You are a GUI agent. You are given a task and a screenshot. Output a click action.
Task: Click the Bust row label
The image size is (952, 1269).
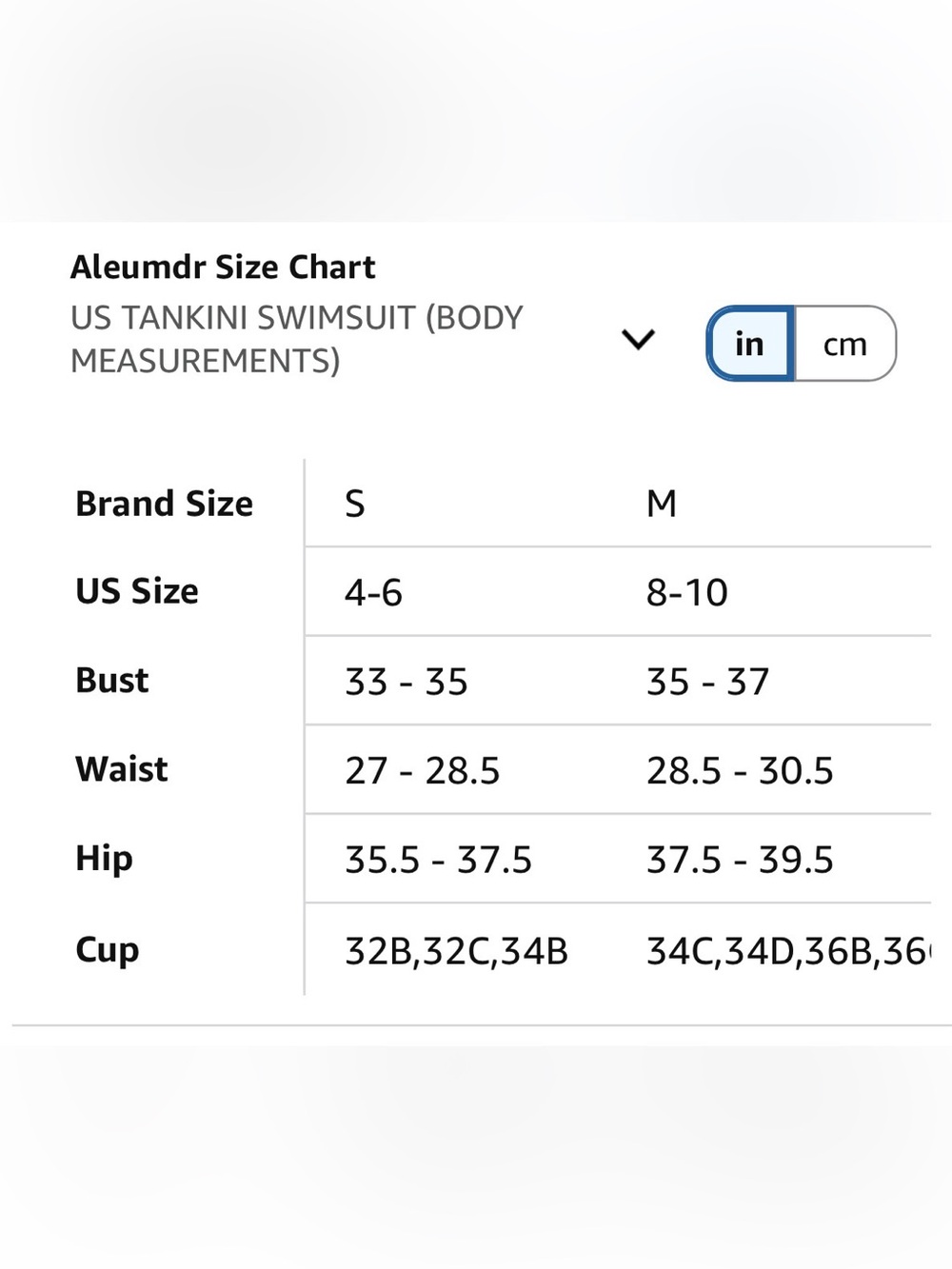pos(112,681)
